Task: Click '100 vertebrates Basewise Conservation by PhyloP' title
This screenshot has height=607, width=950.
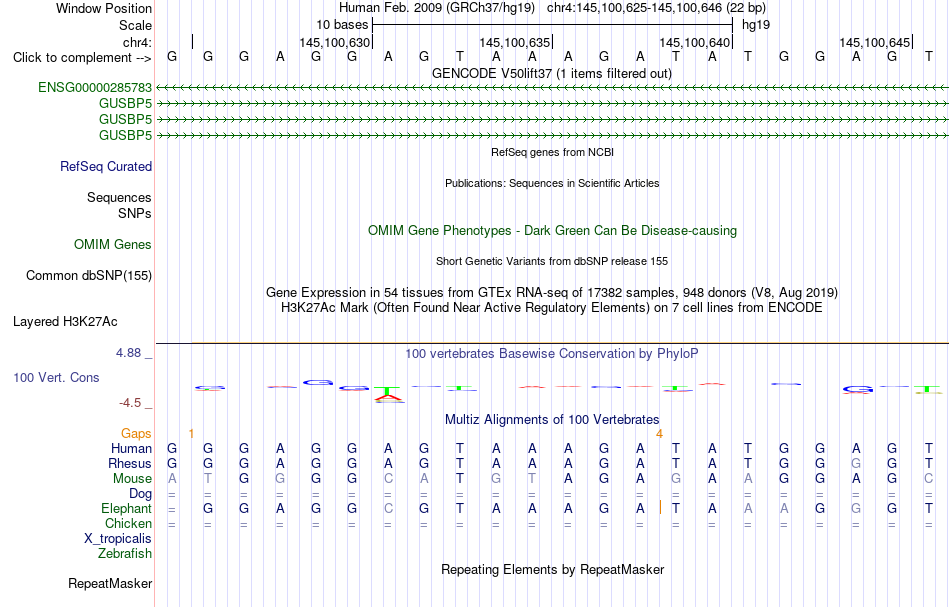Action: coord(552,354)
